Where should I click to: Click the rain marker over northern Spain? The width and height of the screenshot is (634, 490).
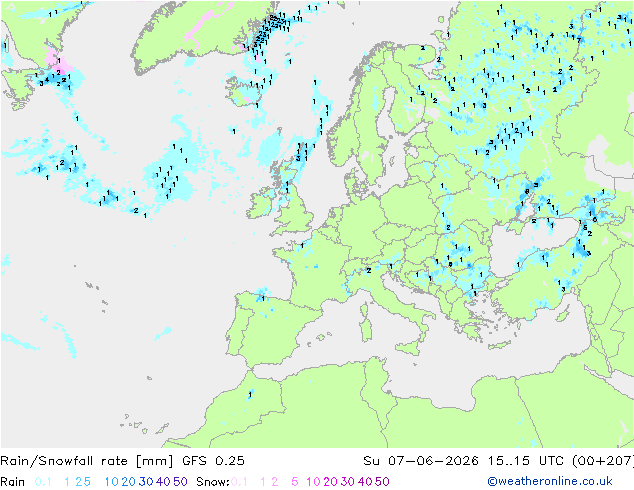pyautogui.click(x=263, y=299)
